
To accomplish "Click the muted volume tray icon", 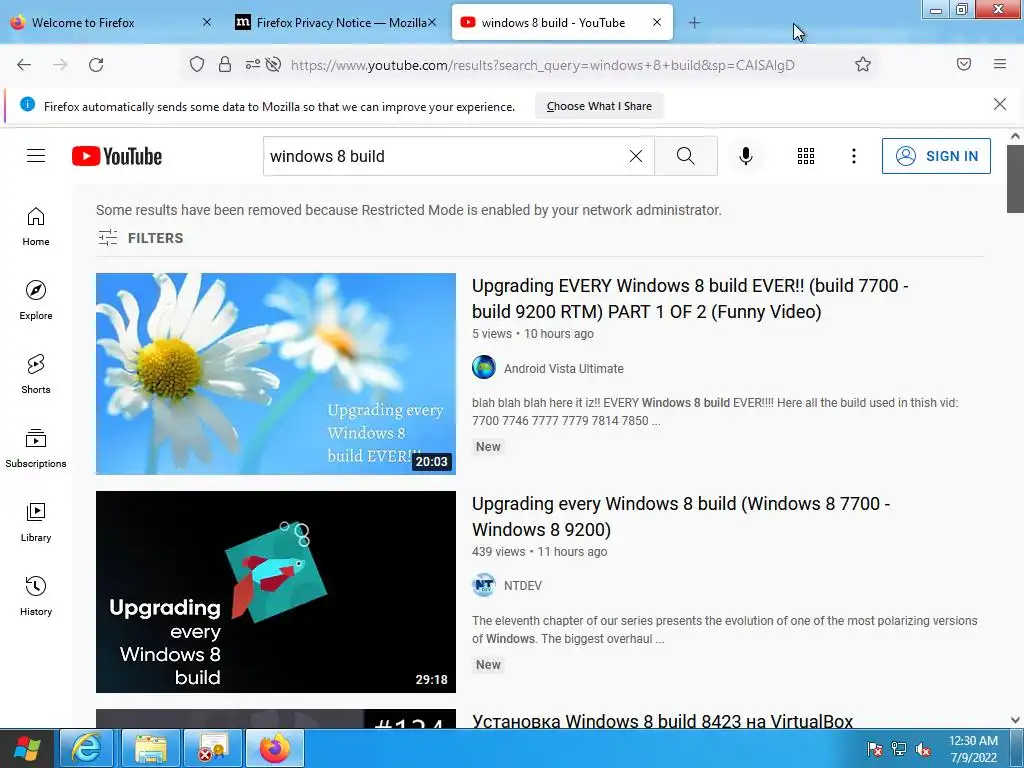I will coord(923,750).
